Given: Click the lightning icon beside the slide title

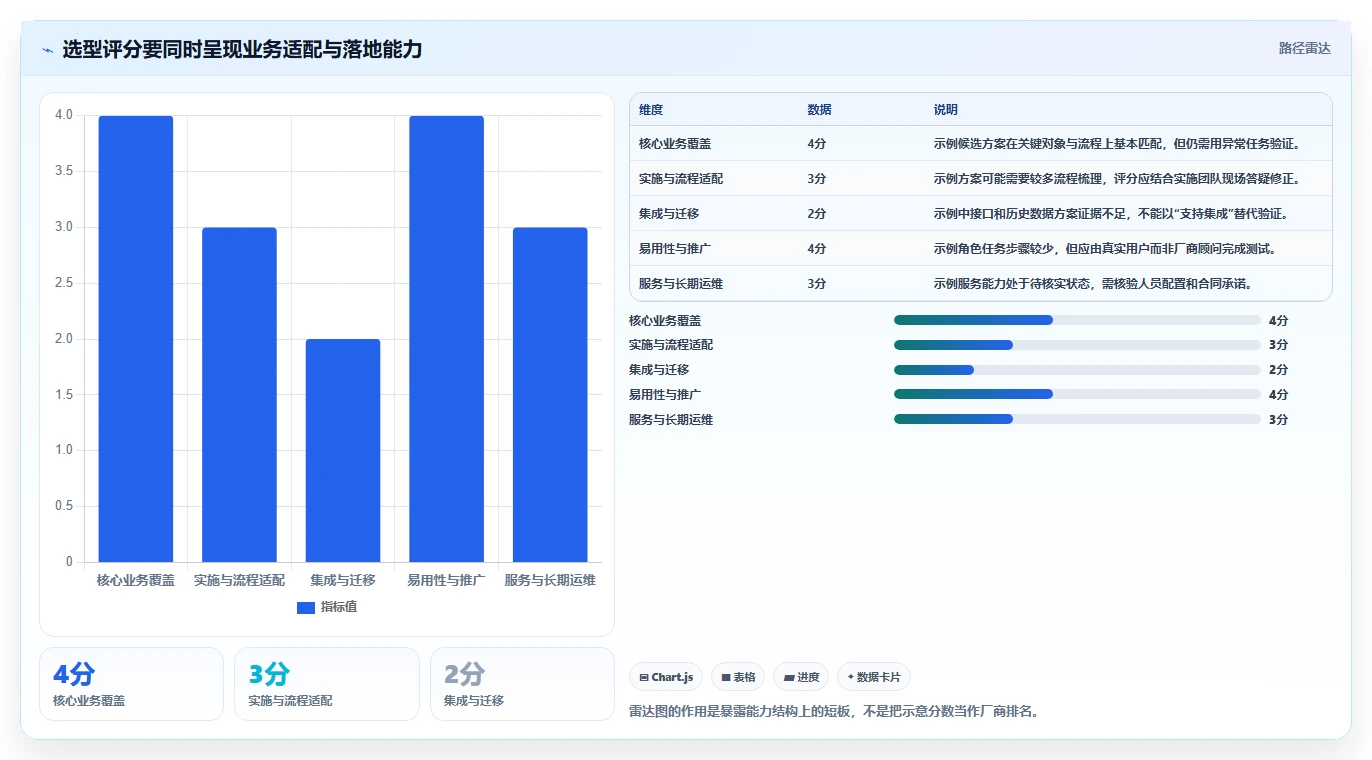Looking at the screenshot, I should (47, 50).
